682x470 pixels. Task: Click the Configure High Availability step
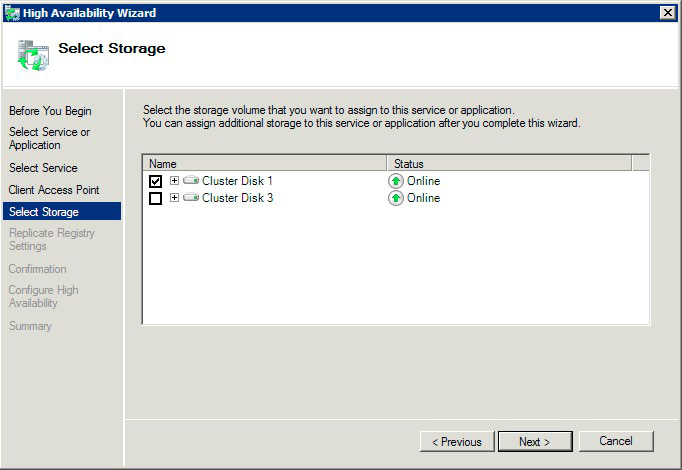click(43, 296)
